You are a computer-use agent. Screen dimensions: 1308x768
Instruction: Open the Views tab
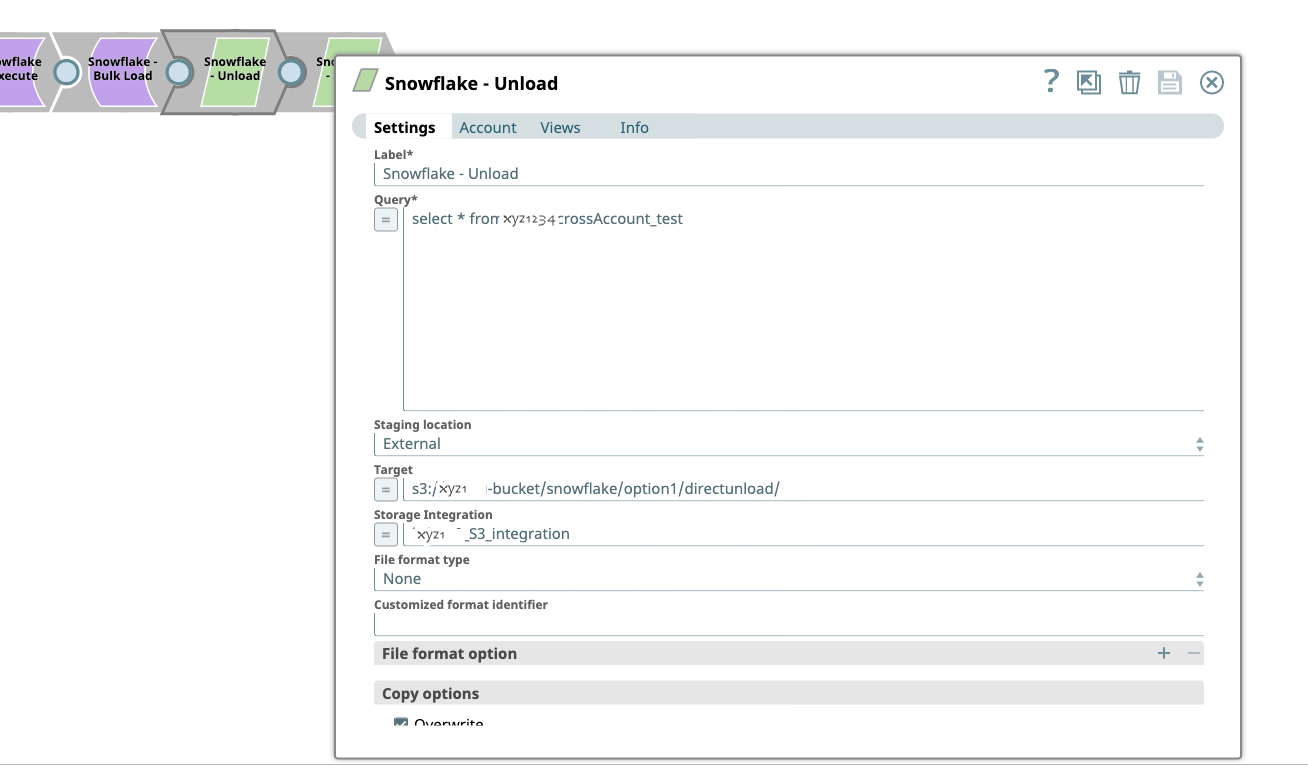click(x=559, y=127)
